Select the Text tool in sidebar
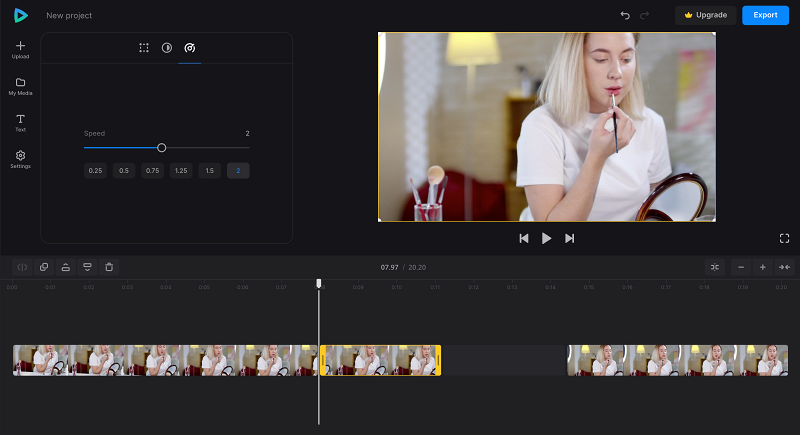 [20, 123]
